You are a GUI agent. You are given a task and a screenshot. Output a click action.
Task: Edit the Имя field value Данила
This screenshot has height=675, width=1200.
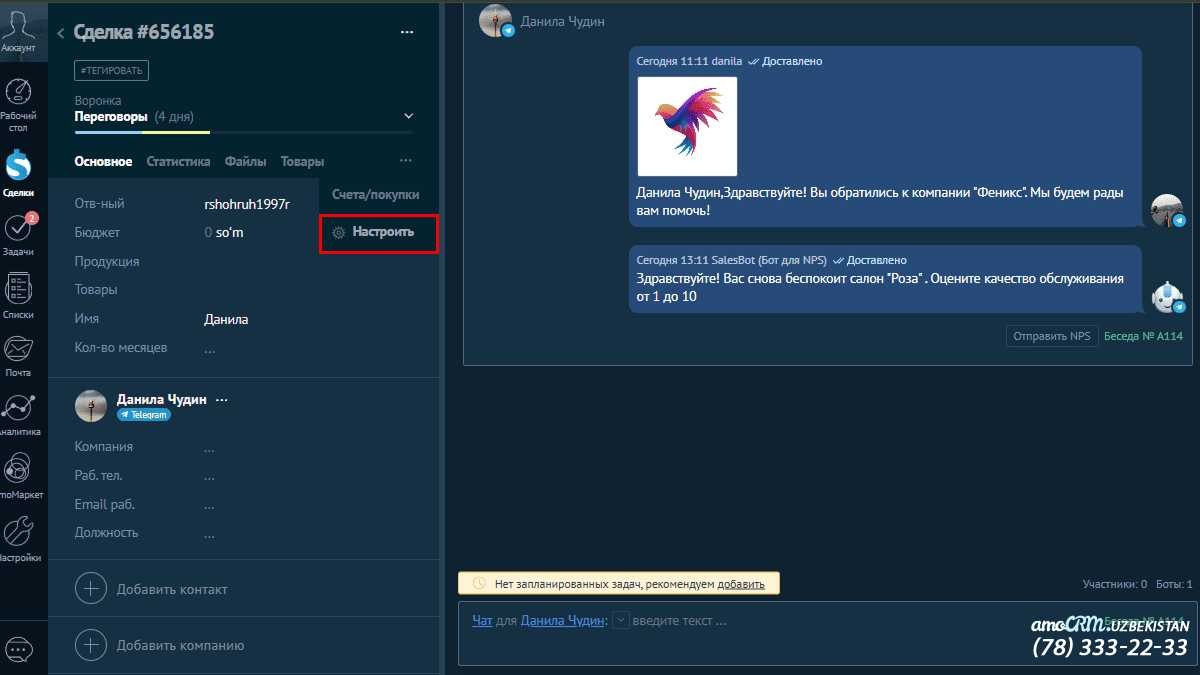[x=226, y=320]
